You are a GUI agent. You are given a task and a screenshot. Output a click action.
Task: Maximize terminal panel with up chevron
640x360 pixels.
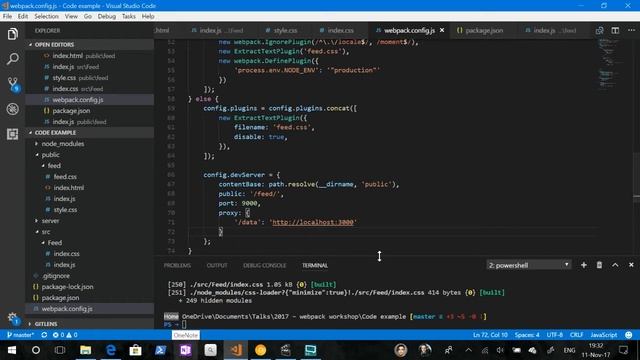tap(615, 265)
